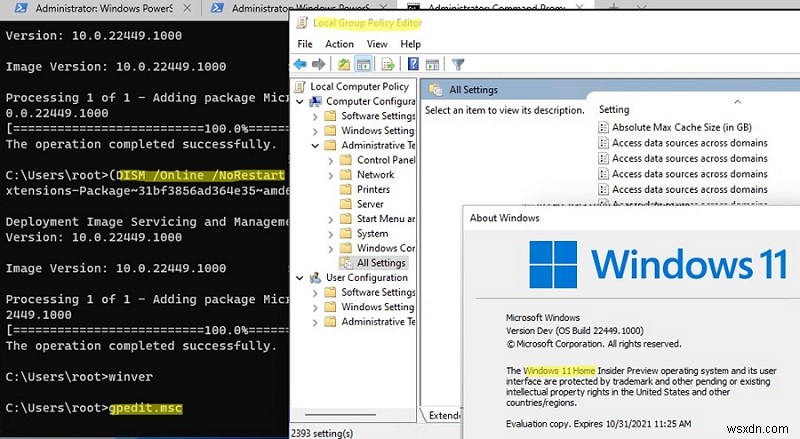Click the Setting column header
Image resolution: width=800 pixels, height=439 pixels.
[x=614, y=109]
